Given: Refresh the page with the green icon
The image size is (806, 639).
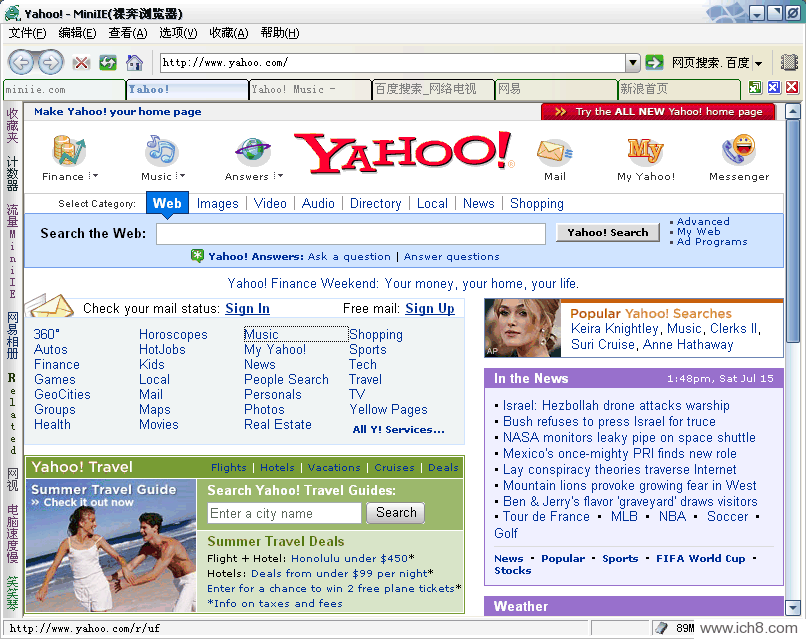Looking at the screenshot, I should 108,63.
